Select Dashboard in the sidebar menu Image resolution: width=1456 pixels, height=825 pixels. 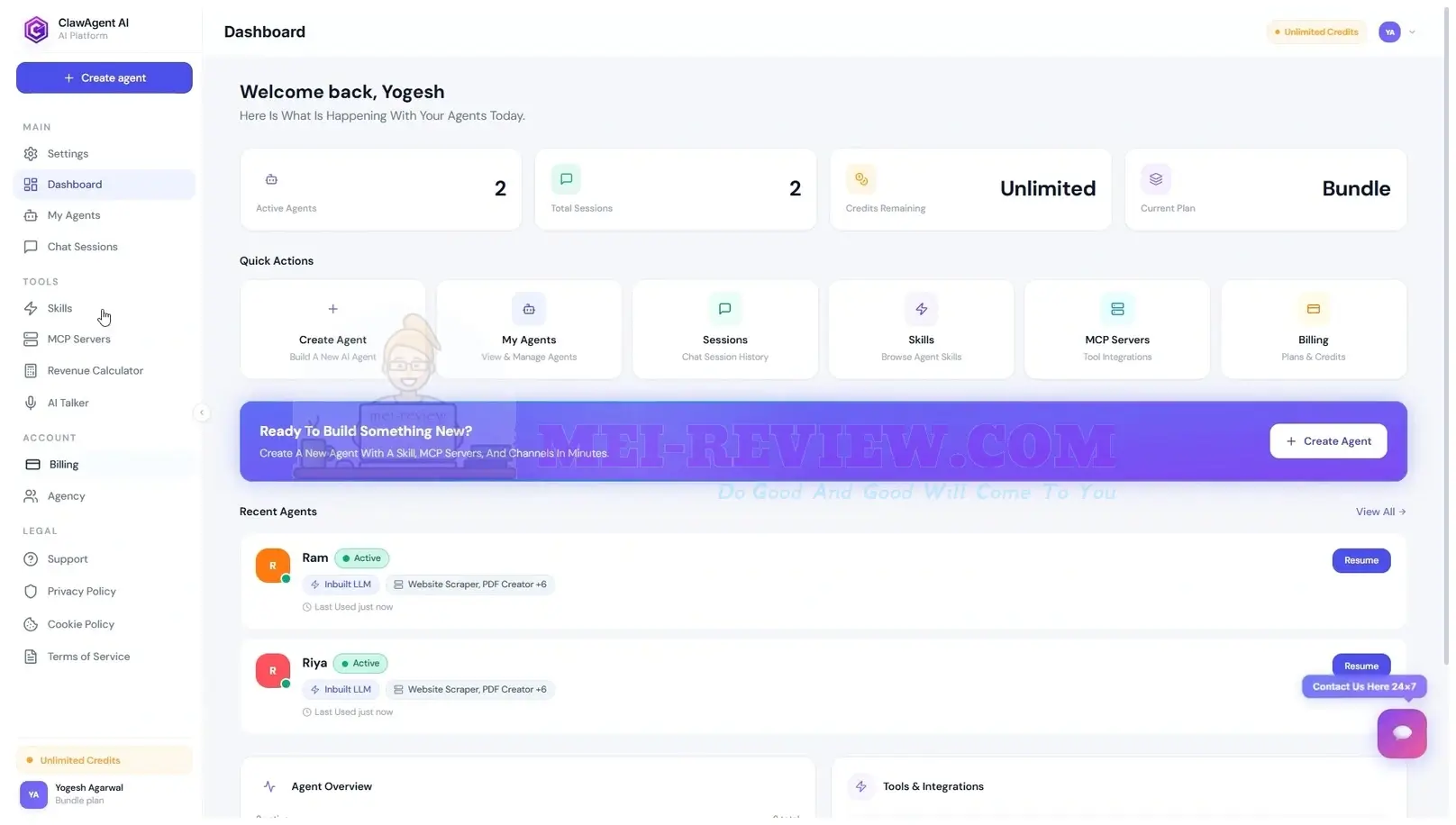(105, 185)
